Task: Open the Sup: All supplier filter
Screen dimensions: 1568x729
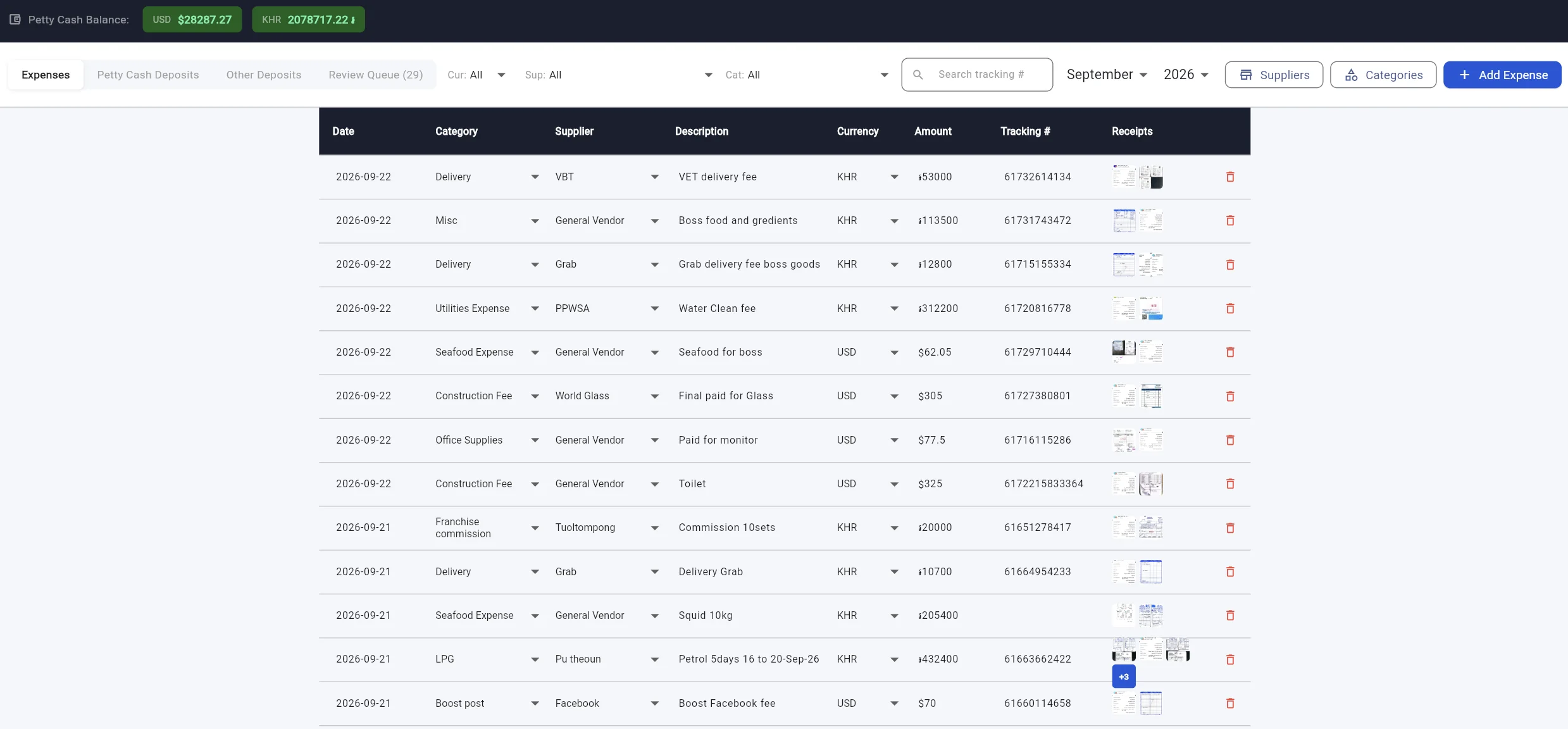Action: pos(618,75)
